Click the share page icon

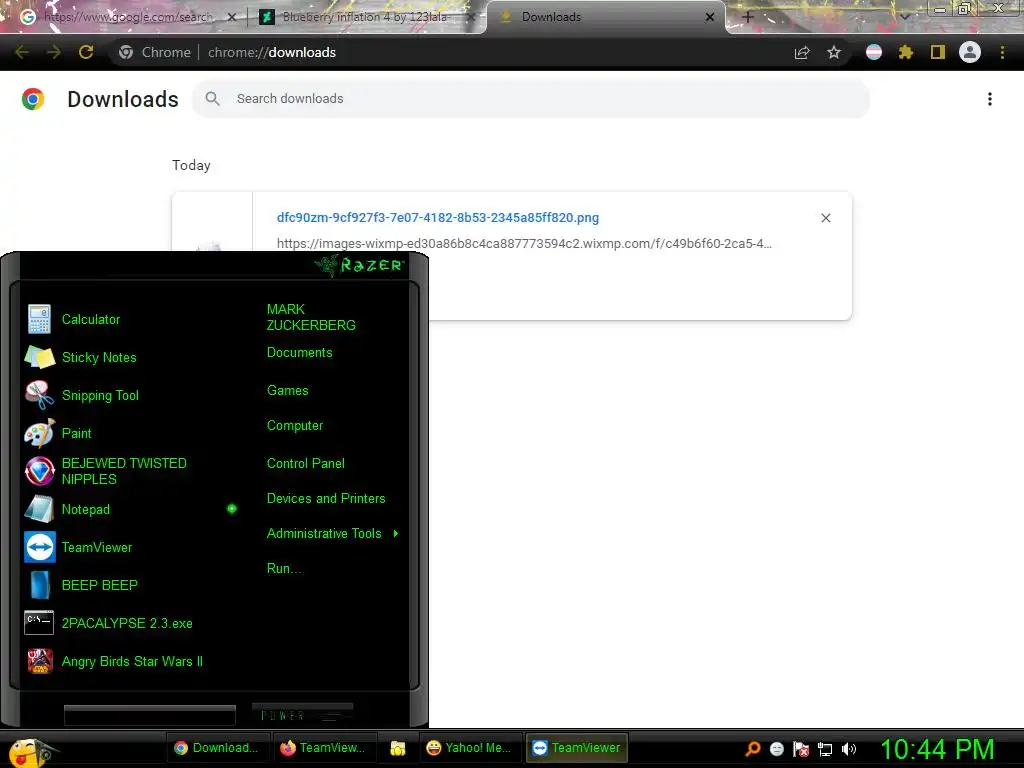tap(802, 52)
